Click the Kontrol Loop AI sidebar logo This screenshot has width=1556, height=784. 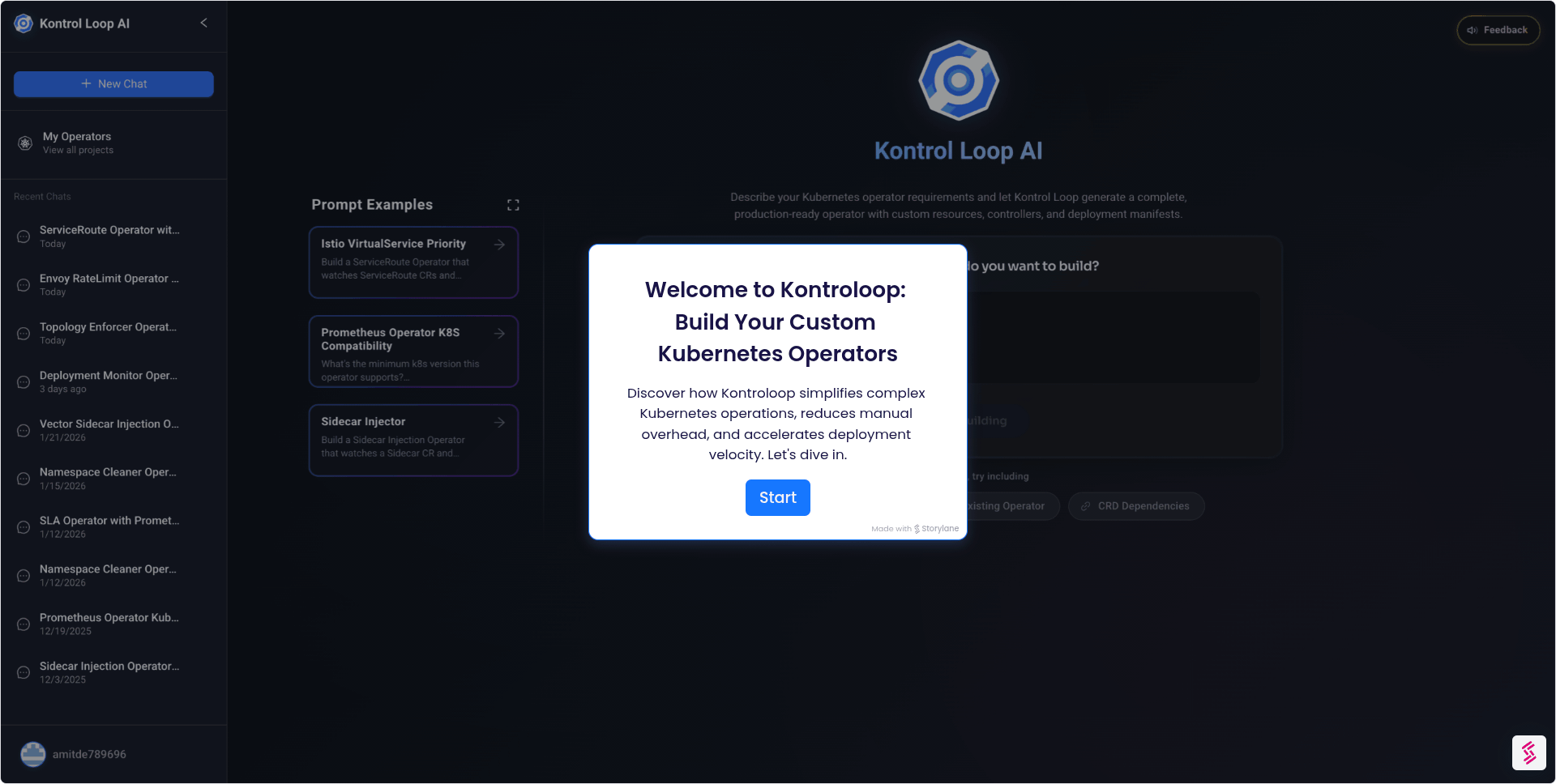pyautogui.click(x=24, y=23)
